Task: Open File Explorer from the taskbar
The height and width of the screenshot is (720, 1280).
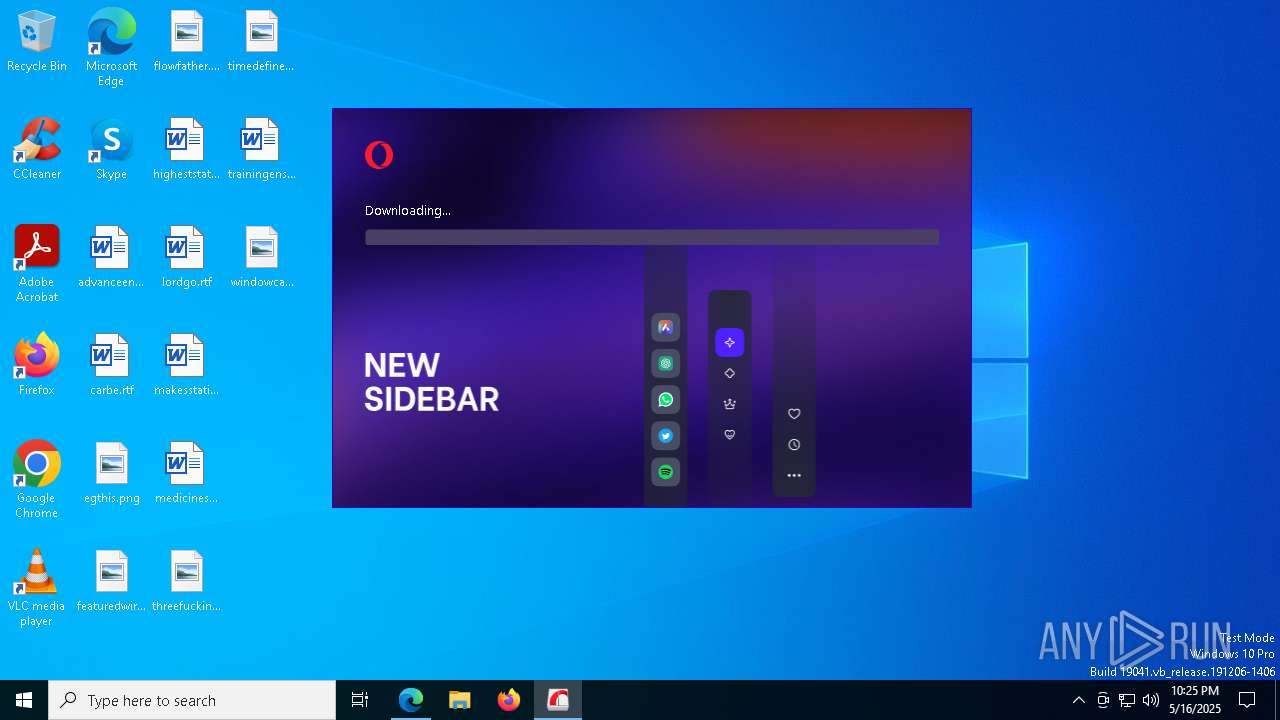Action: 460,700
